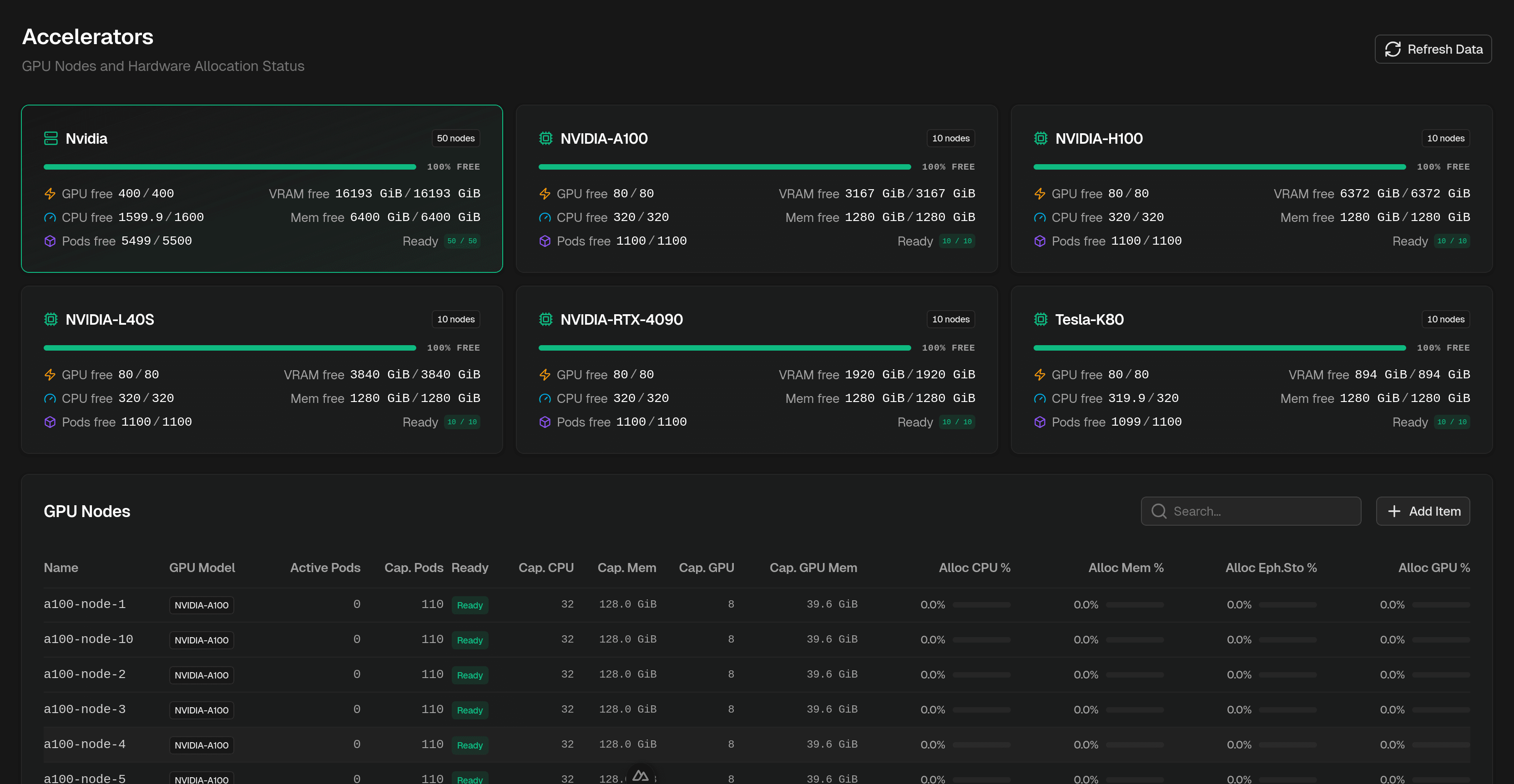
Task: Refresh the accelerator data
Action: pos(1433,50)
